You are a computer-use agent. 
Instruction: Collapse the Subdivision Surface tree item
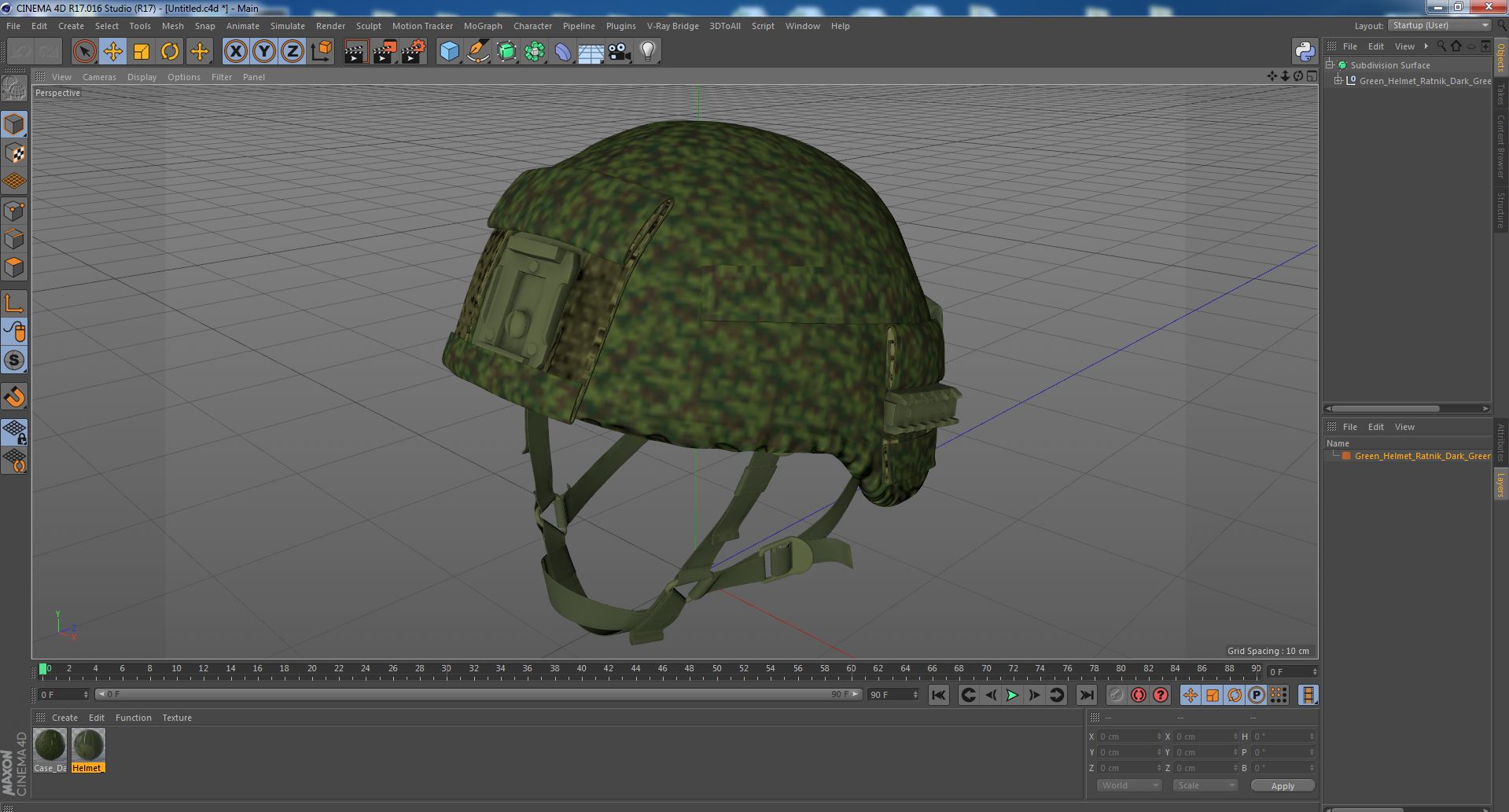coord(1330,65)
